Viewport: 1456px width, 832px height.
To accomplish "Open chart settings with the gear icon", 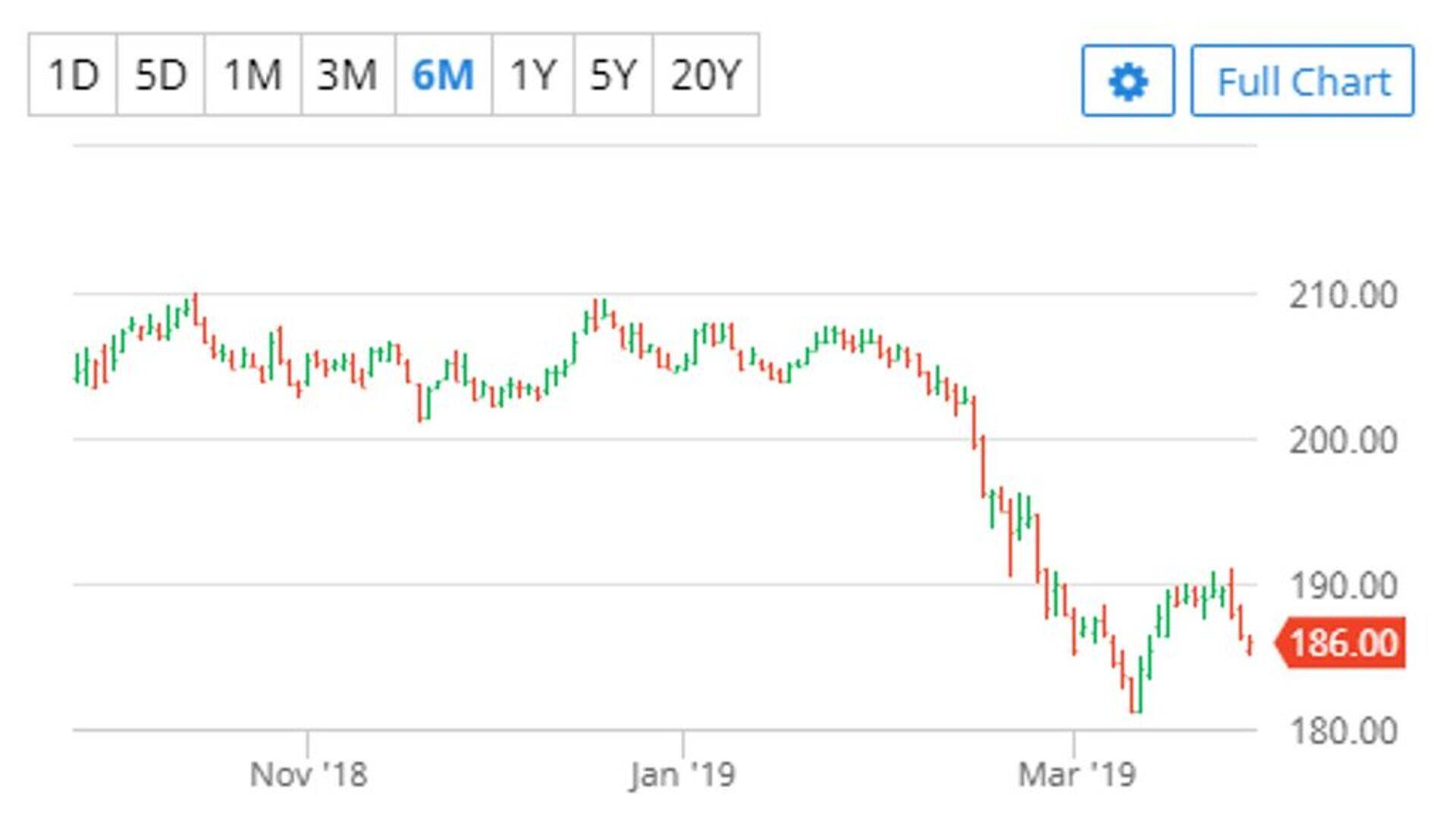I will coord(1128,81).
